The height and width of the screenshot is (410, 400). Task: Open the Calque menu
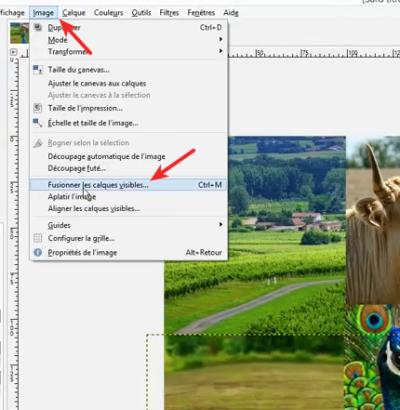click(74, 13)
